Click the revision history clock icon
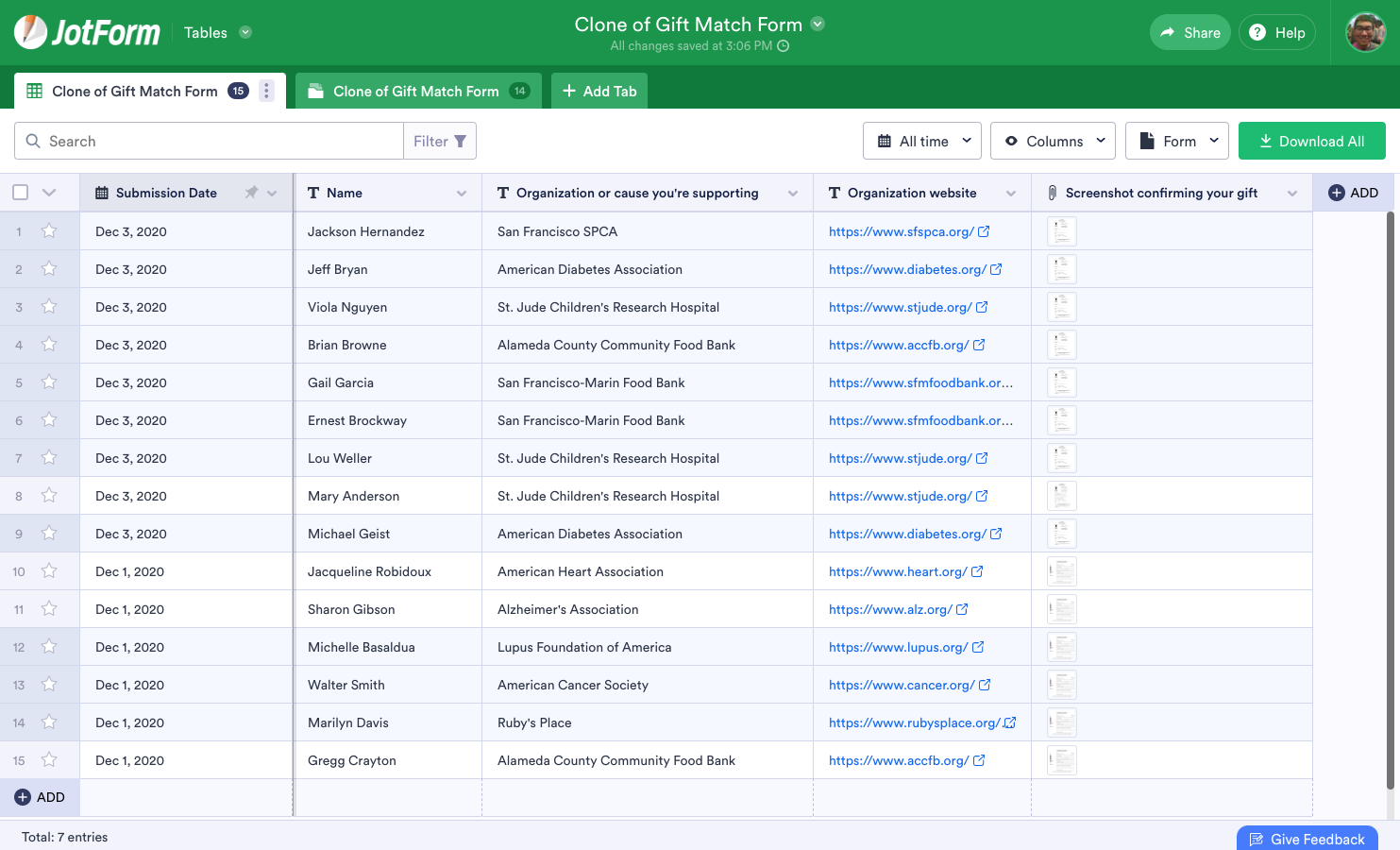Viewport: 1400px width, 850px height. point(783,46)
